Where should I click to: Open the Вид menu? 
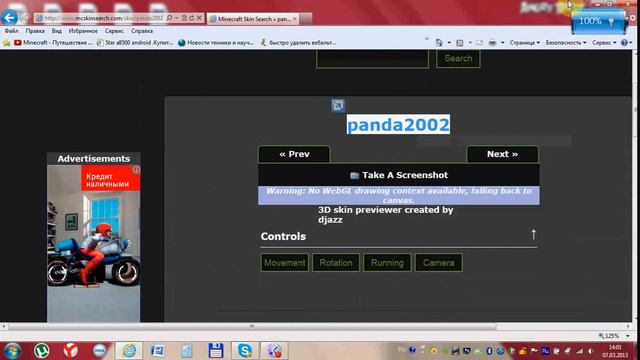(x=56, y=31)
